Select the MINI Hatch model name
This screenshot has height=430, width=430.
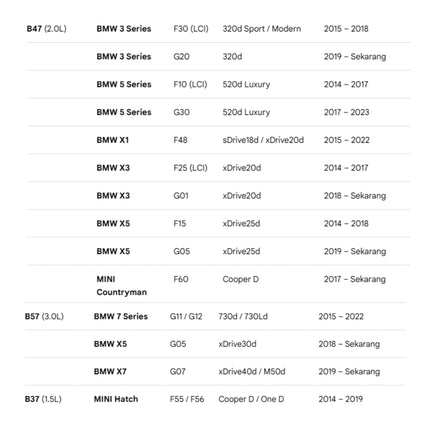click(x=116, y=399)
